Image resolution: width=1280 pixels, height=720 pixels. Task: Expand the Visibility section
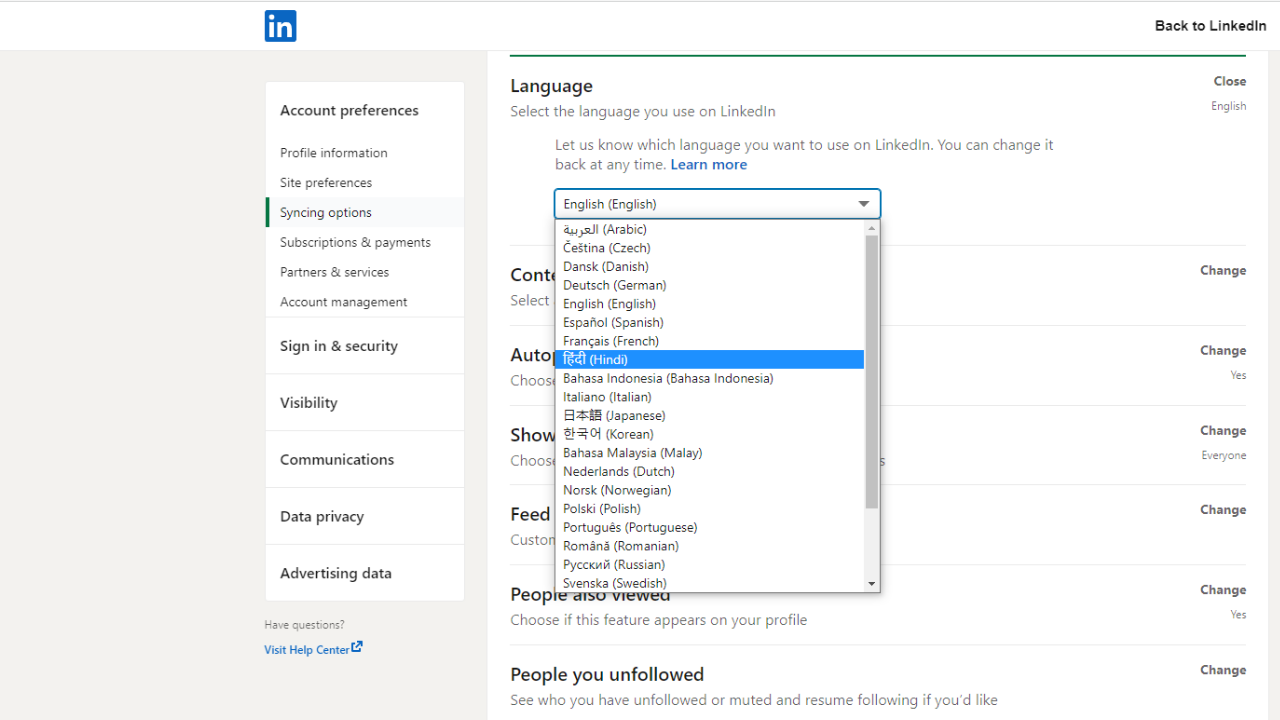[x=309, y=403]
